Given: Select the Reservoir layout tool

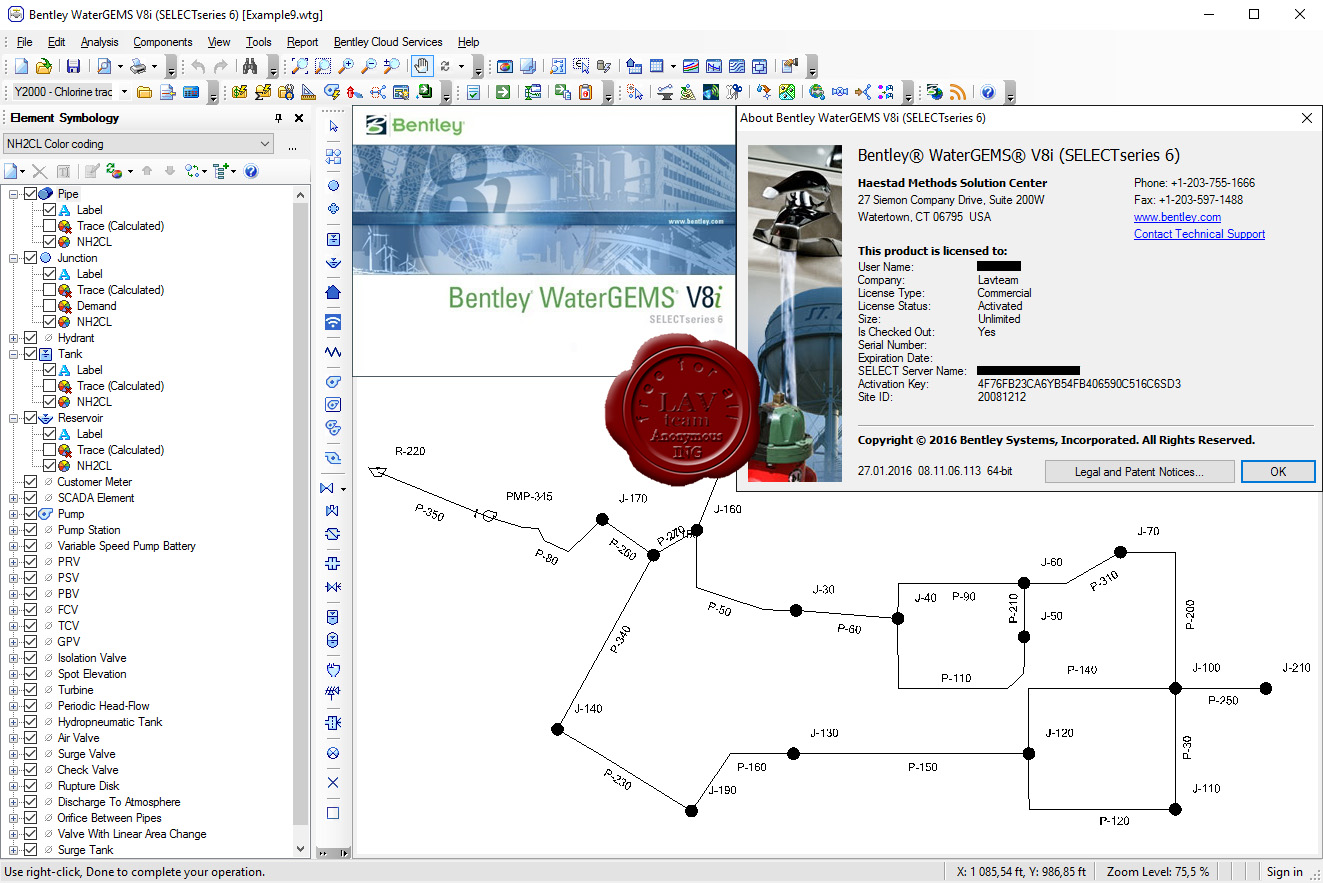Looking at the screenshot, I should [333, 263].
